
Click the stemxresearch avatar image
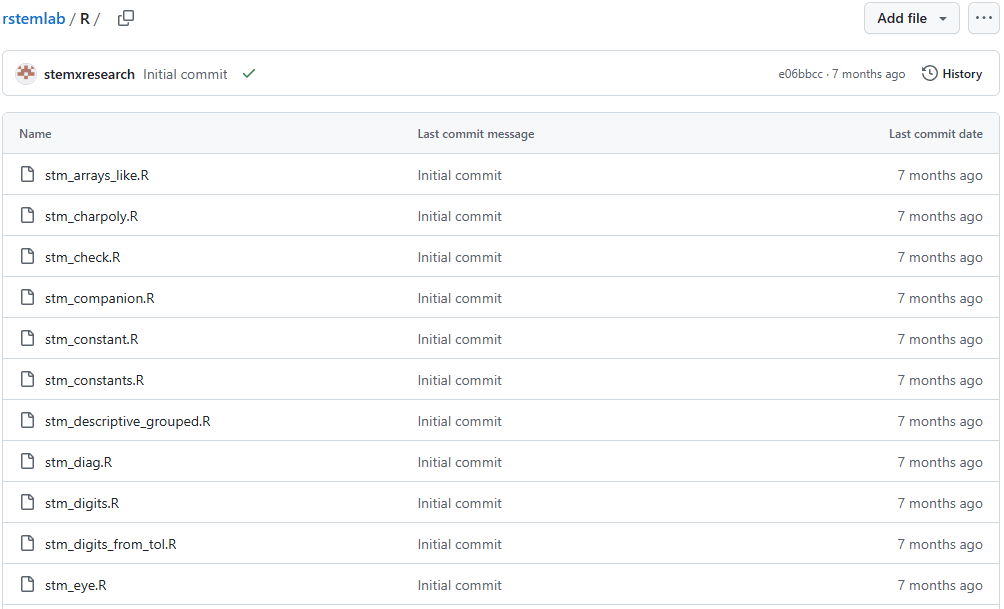click(x=26, y=74)
